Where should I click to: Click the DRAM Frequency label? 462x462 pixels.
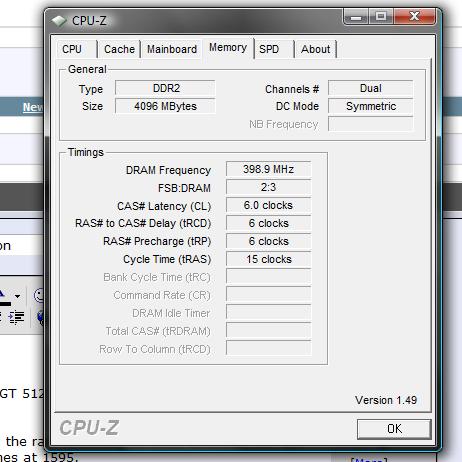point(168,170)
